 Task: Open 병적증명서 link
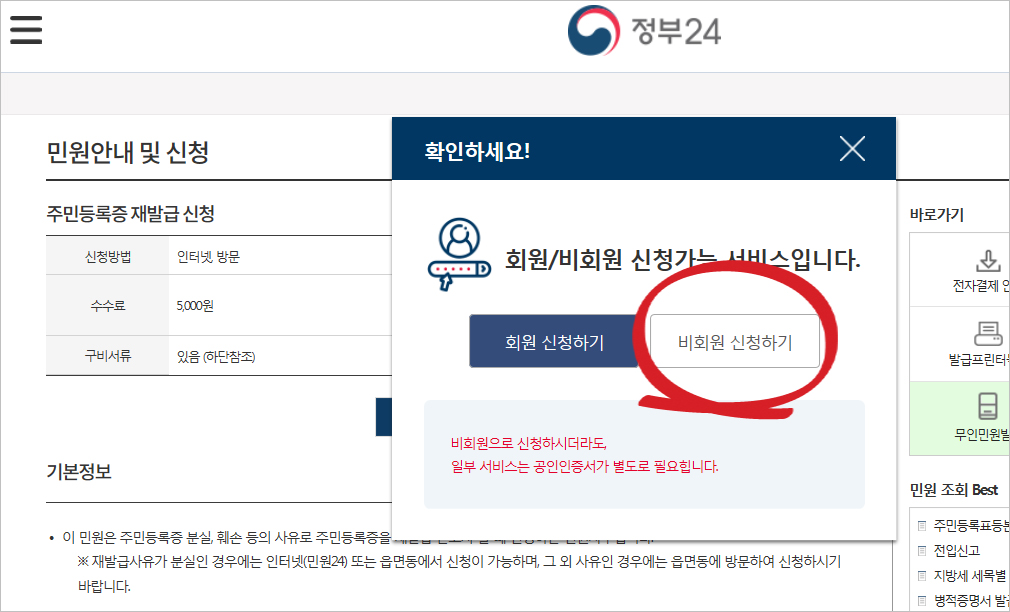click(971, 600)
